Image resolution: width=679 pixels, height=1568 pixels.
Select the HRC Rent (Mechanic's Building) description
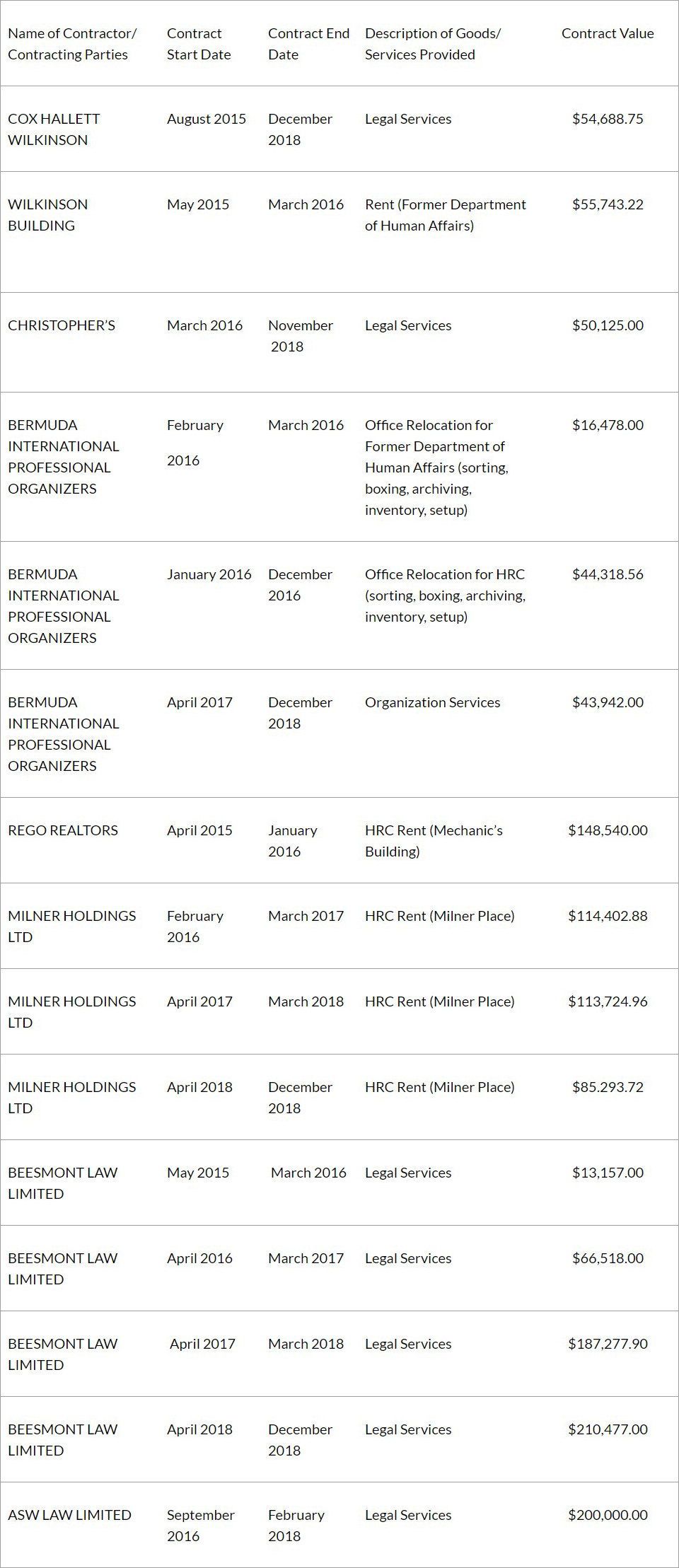[x=434, y=841]
